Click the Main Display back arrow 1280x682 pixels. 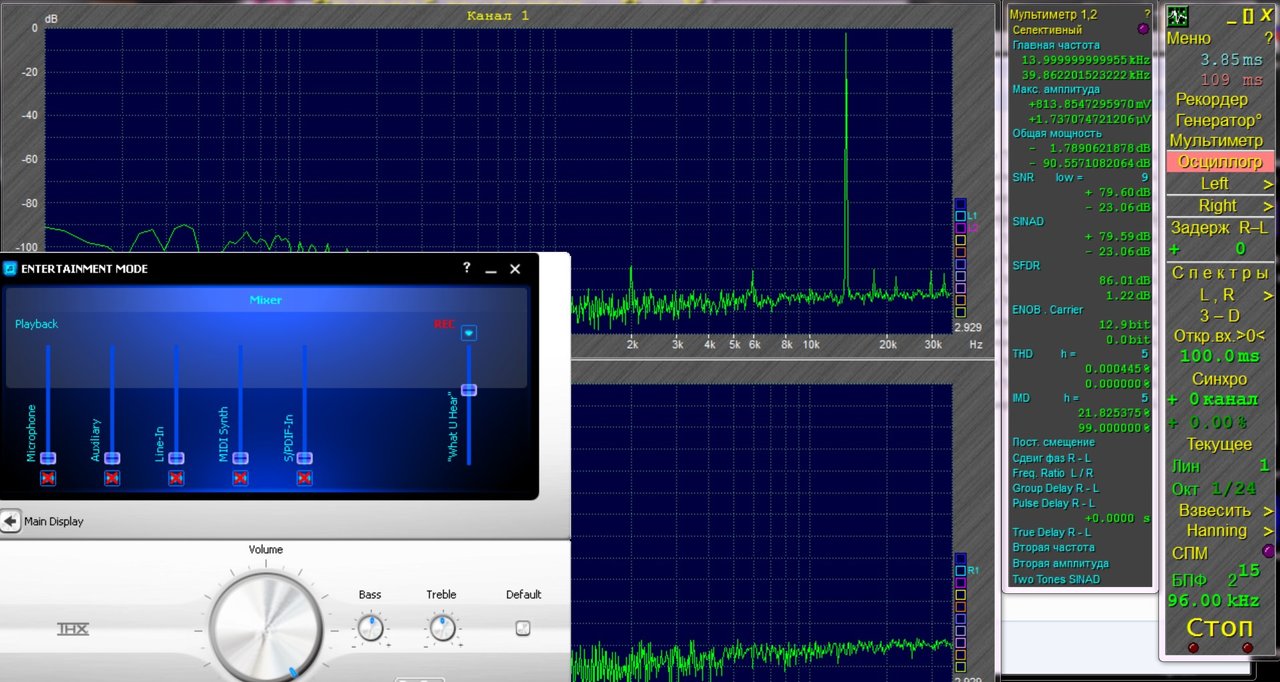(10, 521)
